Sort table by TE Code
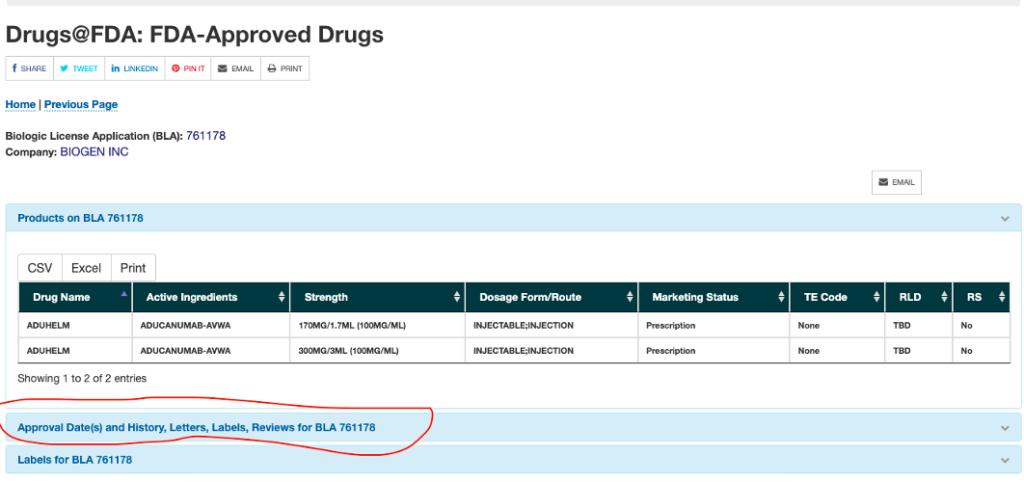The image size is (1024, 482). pos(837,297)
